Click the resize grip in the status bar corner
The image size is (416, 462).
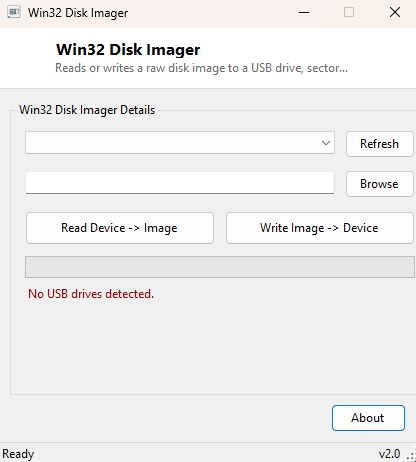point(410,456)
